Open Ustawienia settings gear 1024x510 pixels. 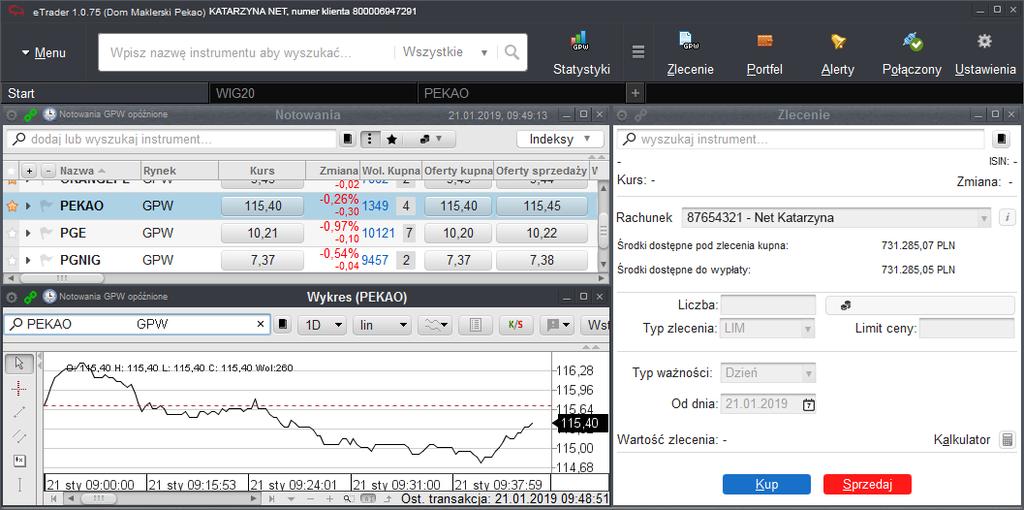[985, 41]
